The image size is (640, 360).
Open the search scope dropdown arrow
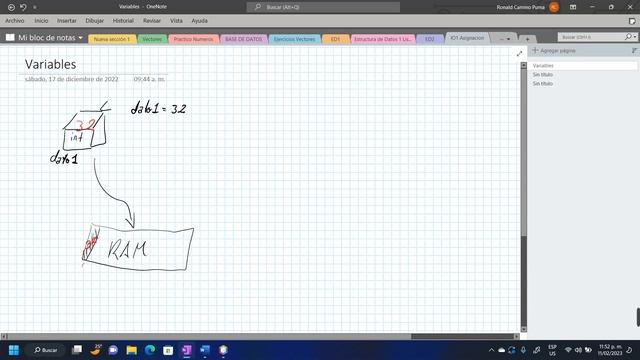(635, 37)
